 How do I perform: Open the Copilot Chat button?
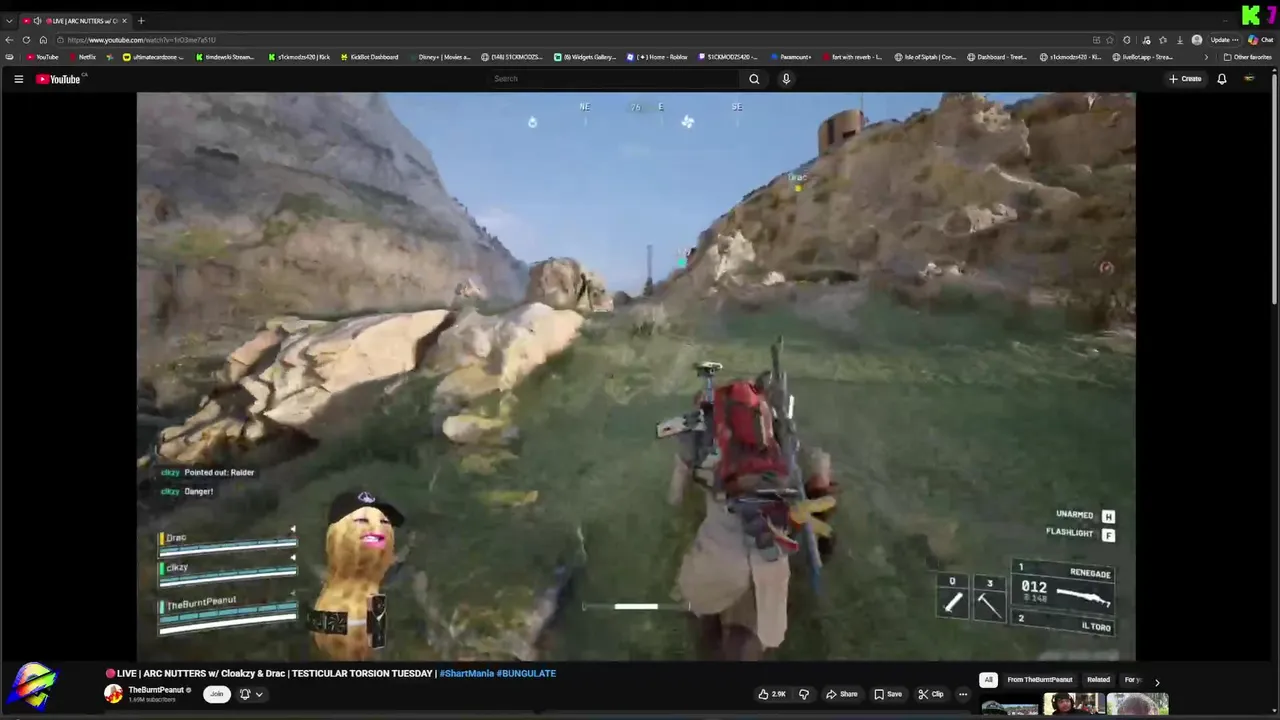point(1261,40)
